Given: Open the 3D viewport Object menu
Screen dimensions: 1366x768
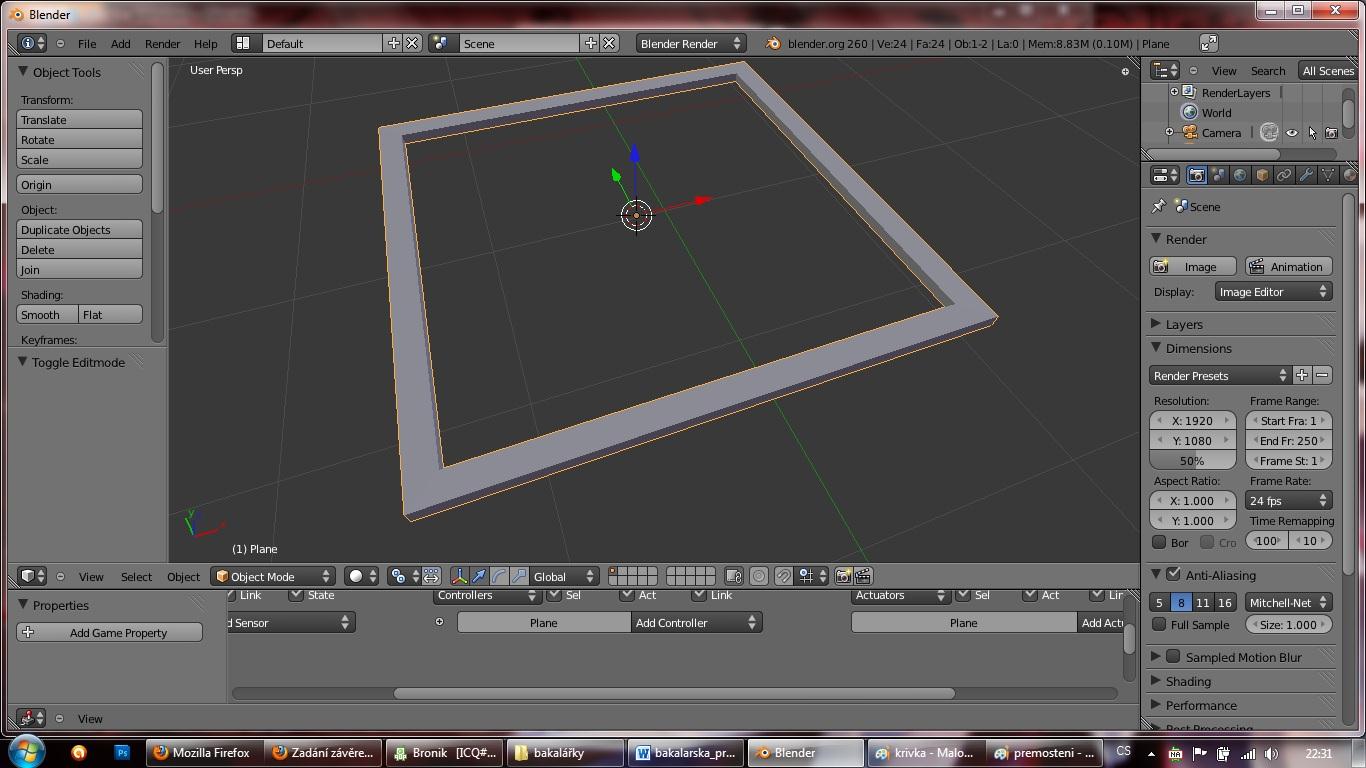Looking at the screenshot, I should (x=183, y=576).
